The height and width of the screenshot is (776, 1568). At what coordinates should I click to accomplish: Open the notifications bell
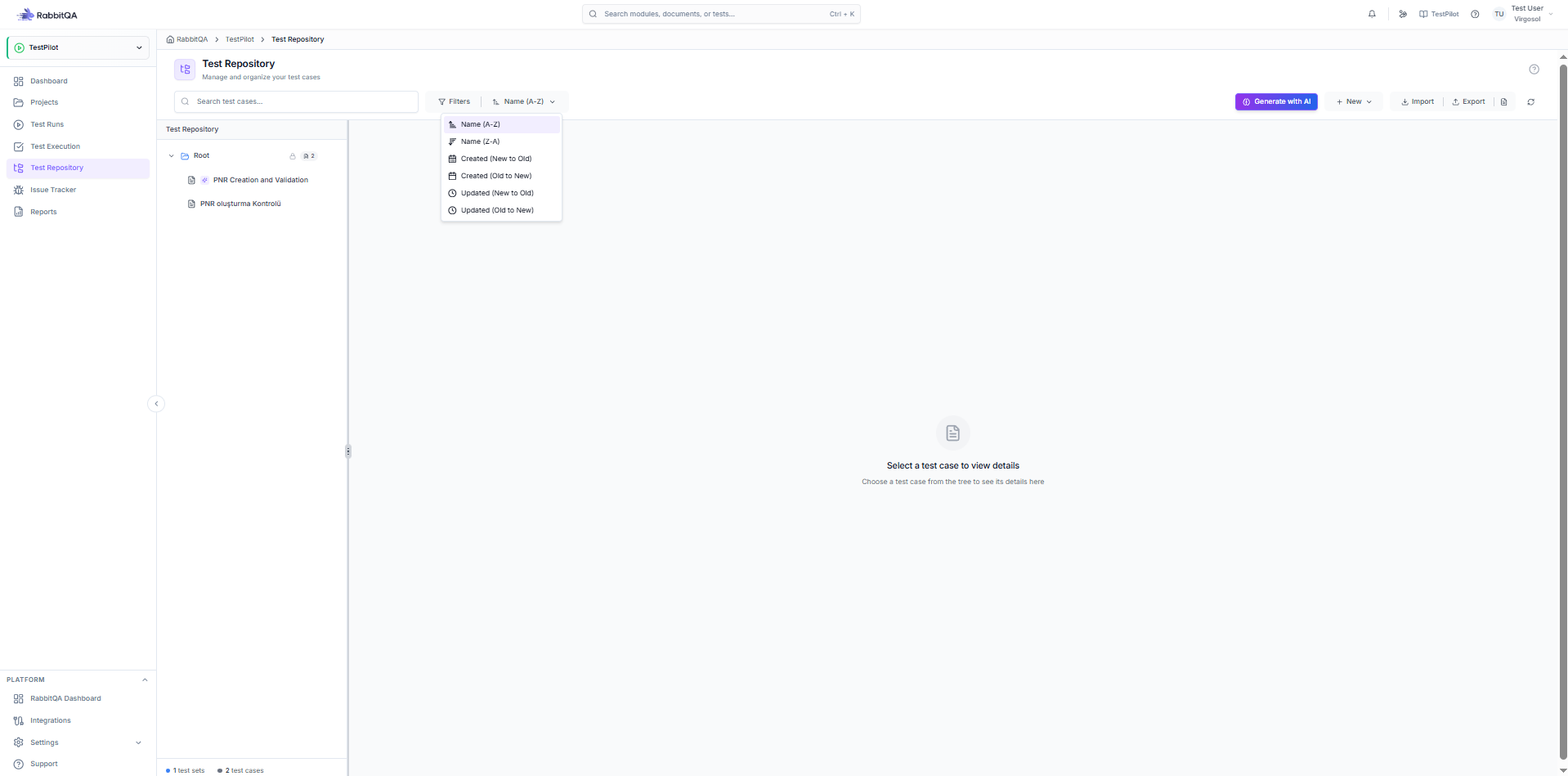[x=1372, y=14]
